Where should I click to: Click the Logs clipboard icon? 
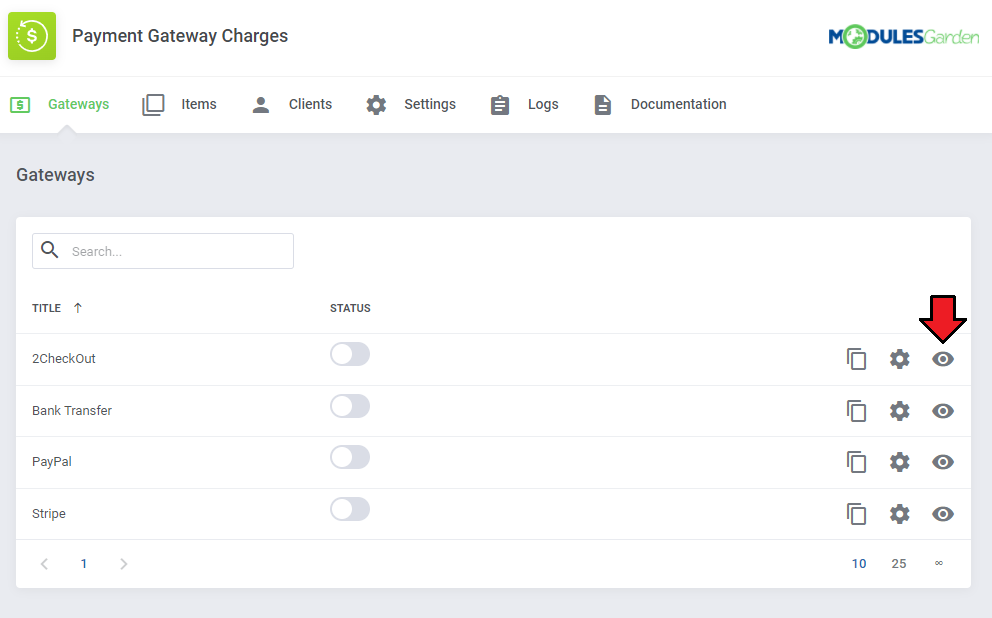point(500,105)
